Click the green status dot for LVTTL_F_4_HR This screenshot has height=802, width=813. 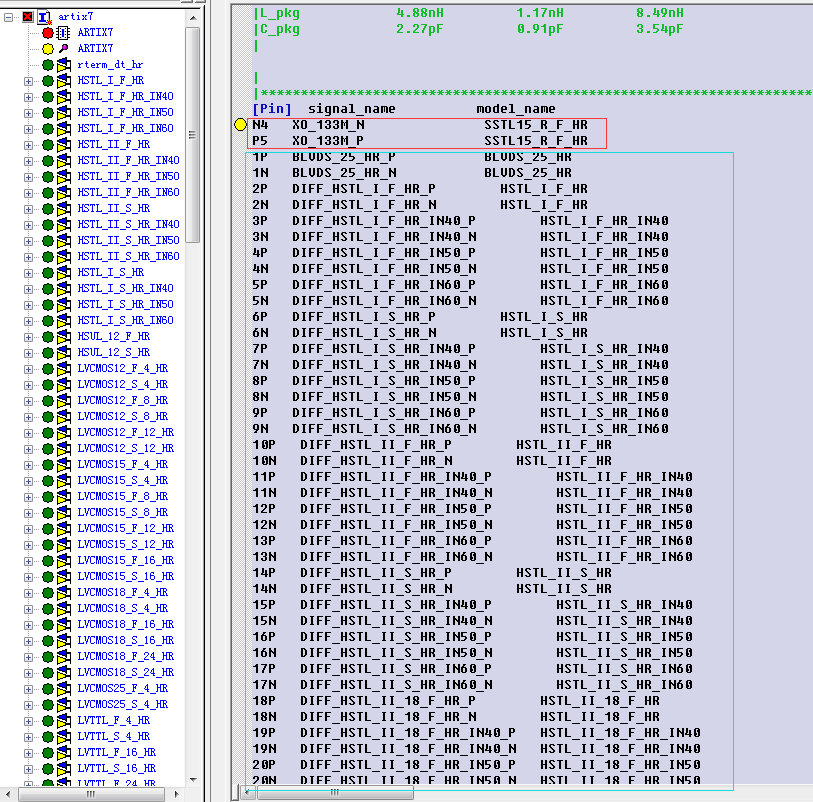click(x=48, y=721)
